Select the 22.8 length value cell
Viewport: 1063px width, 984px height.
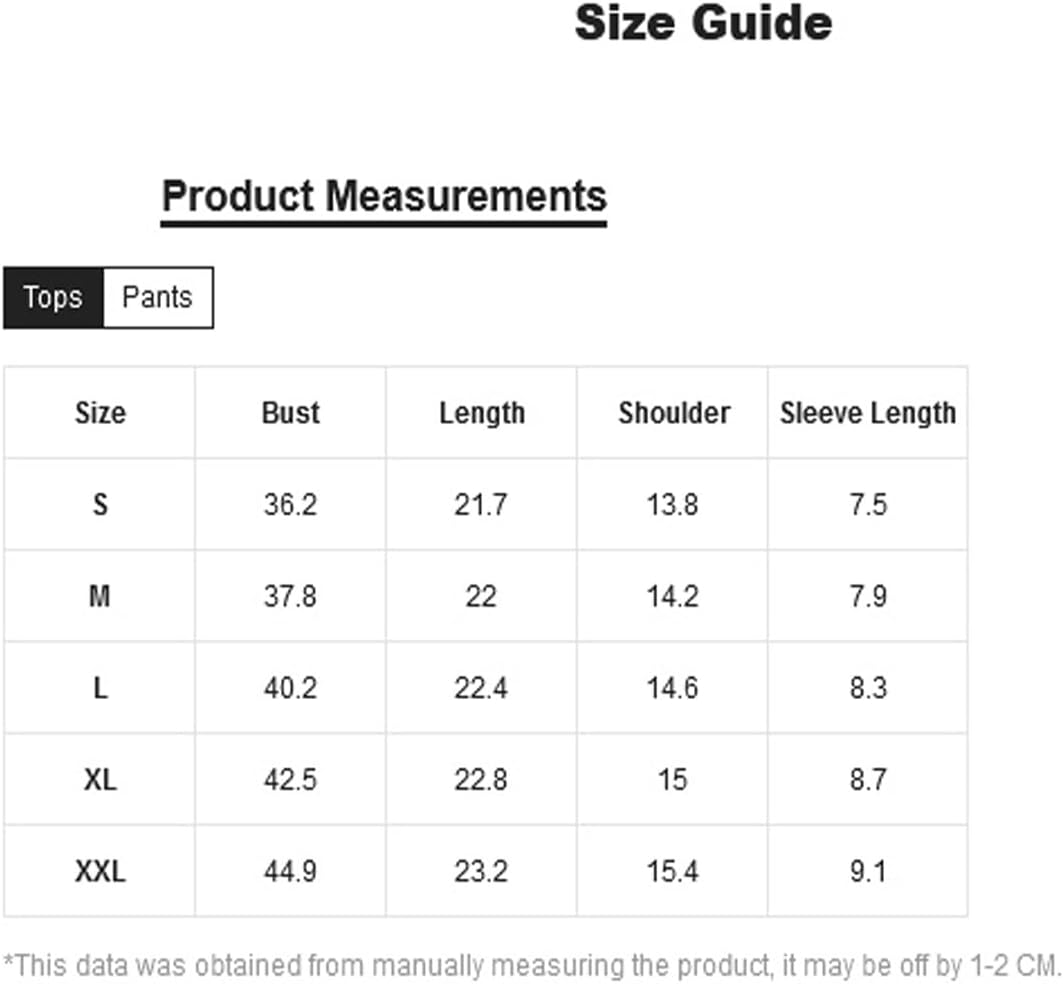pyautogui.click(x=481, y=780)
